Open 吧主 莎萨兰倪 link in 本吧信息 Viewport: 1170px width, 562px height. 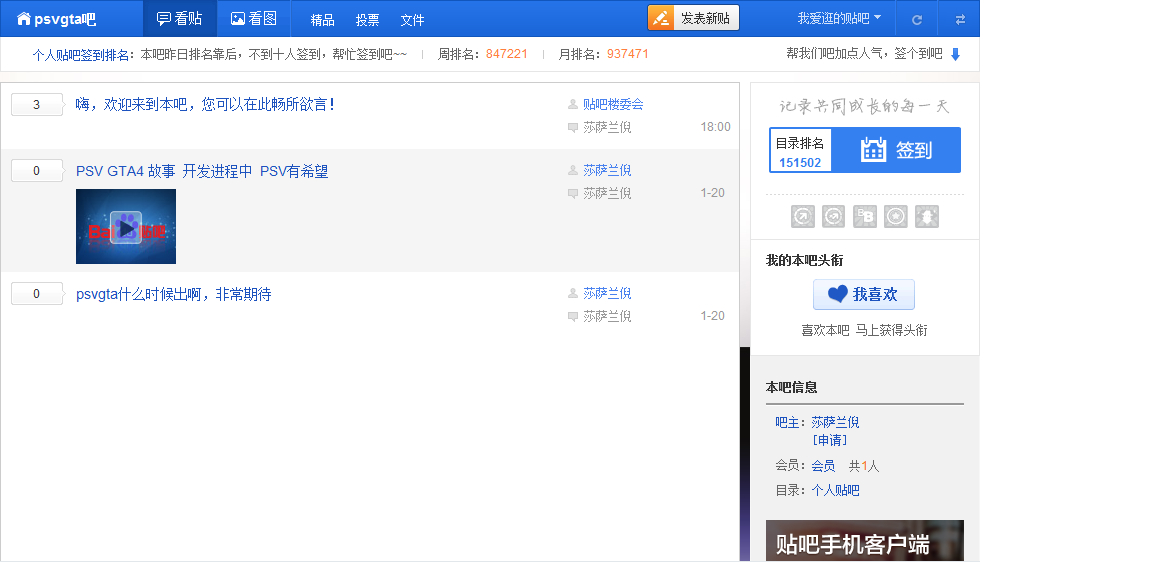(x=835, y=422)
